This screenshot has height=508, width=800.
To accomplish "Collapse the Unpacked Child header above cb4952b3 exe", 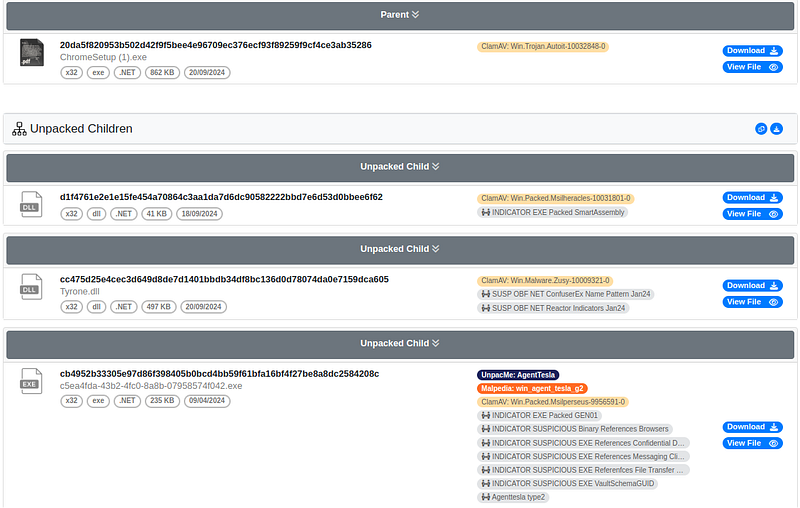I will [400, 344].
